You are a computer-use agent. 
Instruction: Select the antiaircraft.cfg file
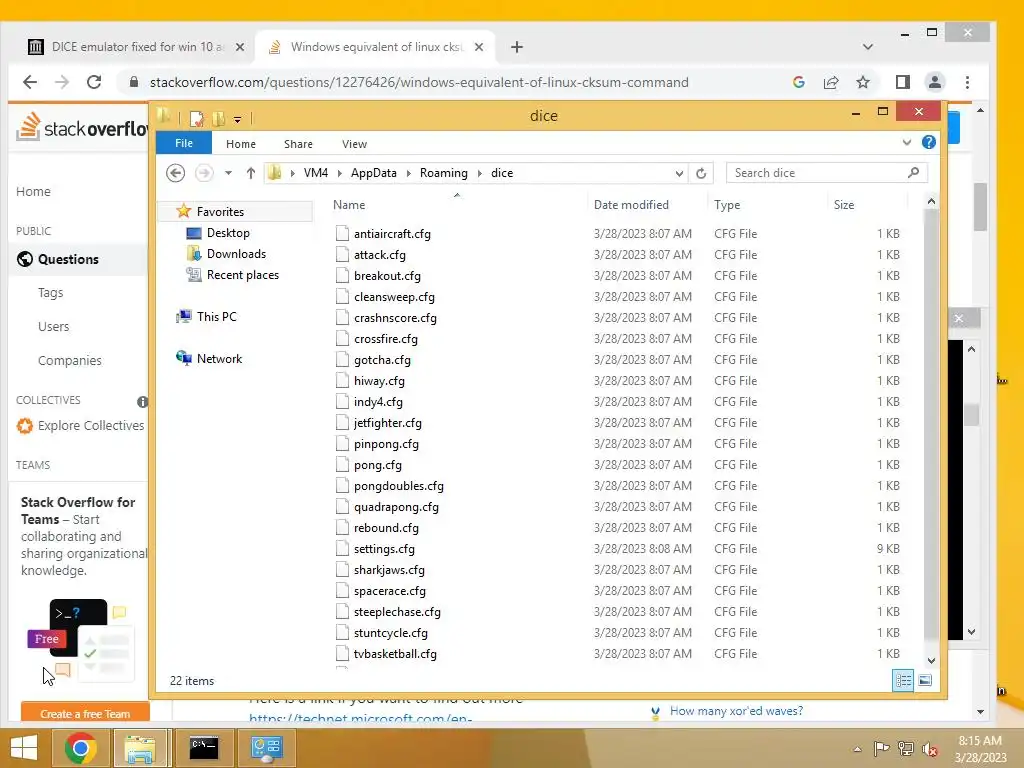[x=392, y=234]
